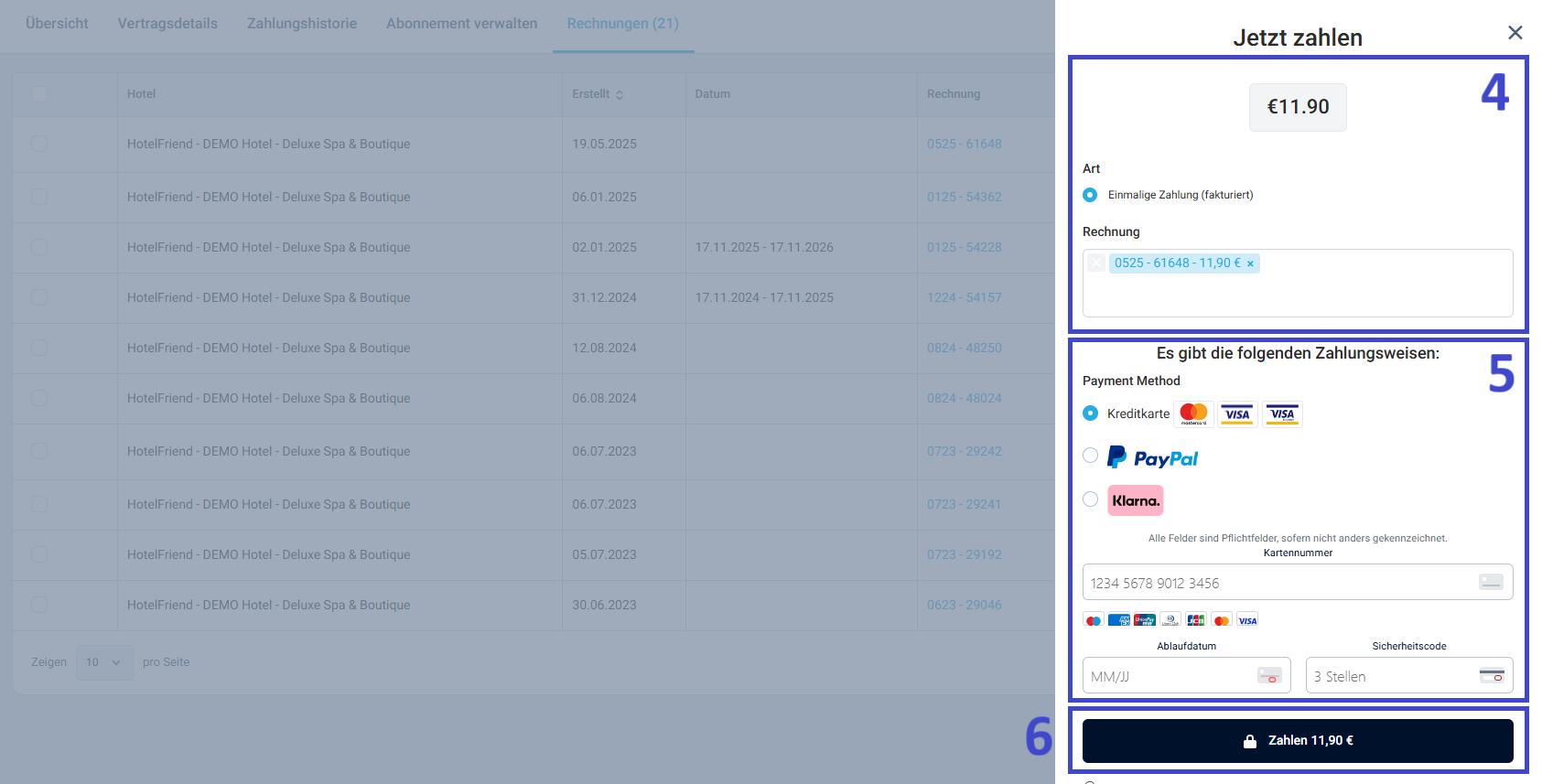Choose Kreditkarte as payment method

tap(1090, 413)
